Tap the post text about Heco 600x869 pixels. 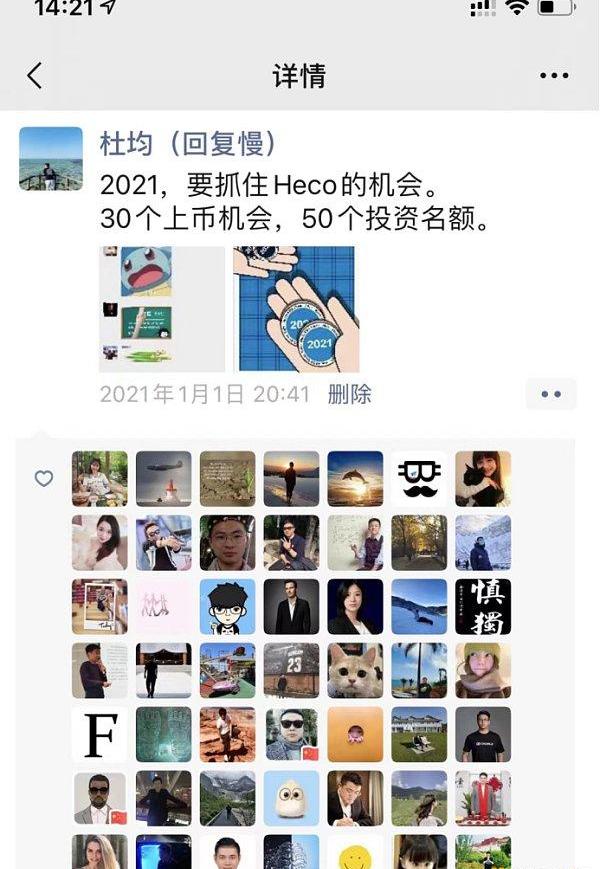point(295,201)
